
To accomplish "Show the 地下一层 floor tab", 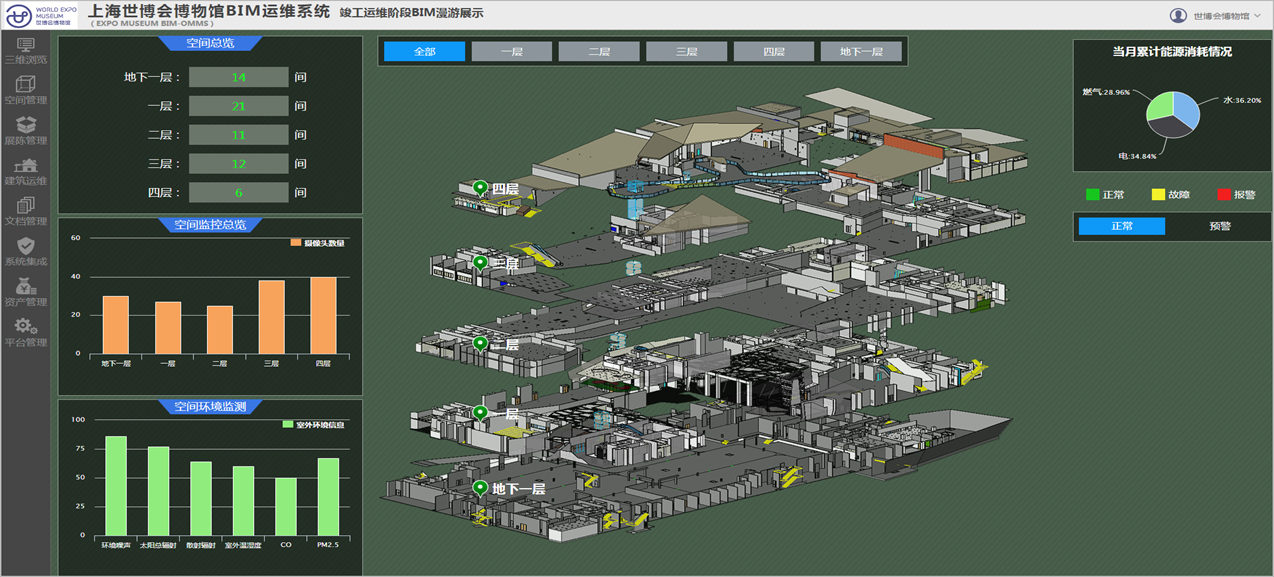I will click(860, 51).
